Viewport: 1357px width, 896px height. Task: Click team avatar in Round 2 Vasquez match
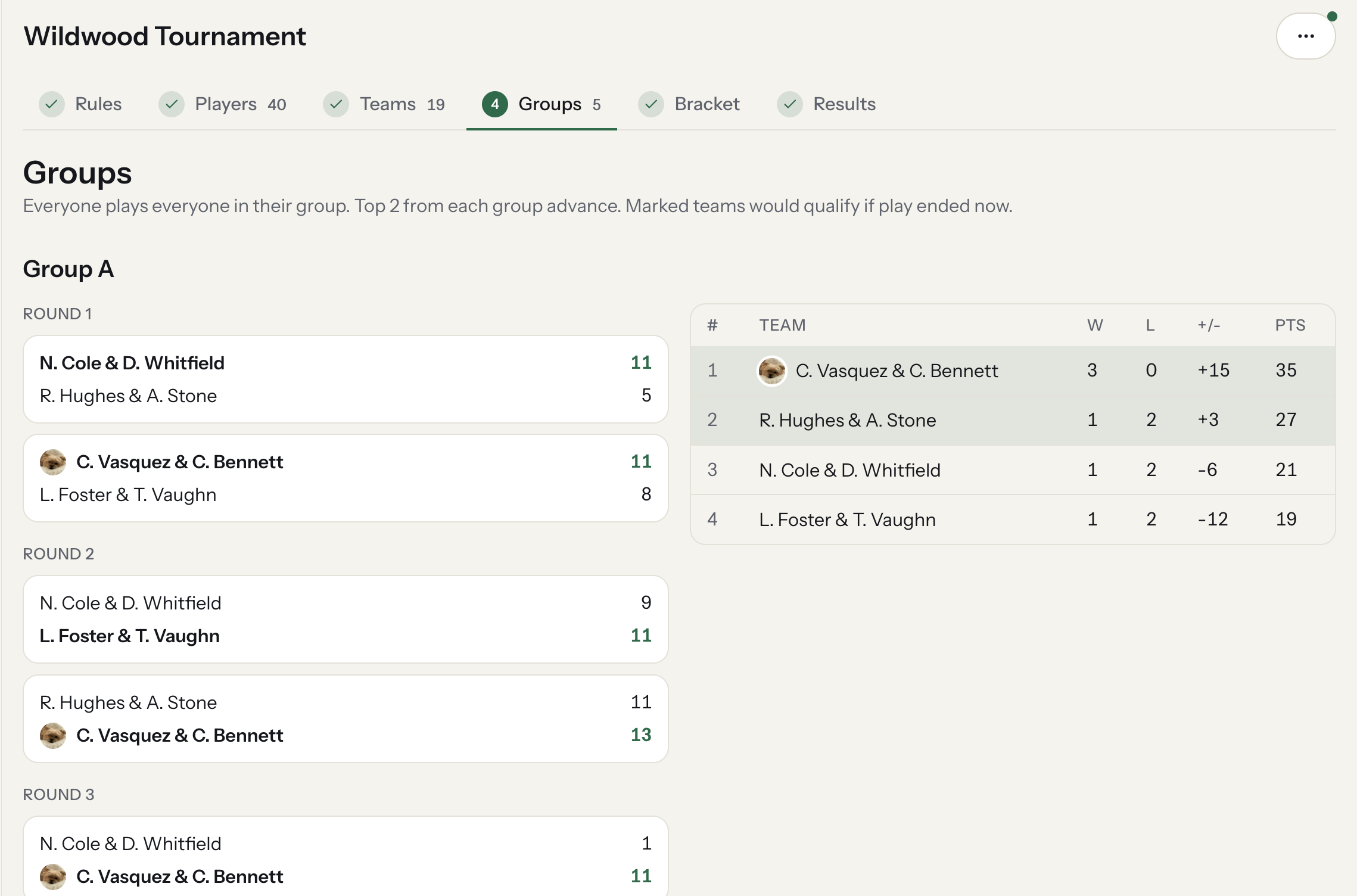53,736
